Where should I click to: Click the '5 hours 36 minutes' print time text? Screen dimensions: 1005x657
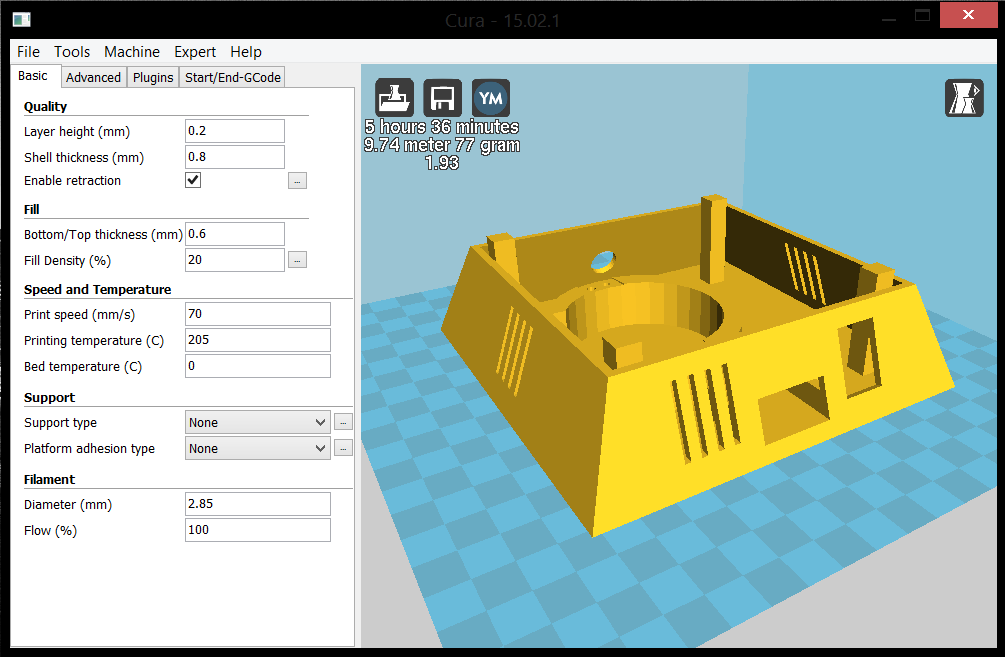click(442, 127)
